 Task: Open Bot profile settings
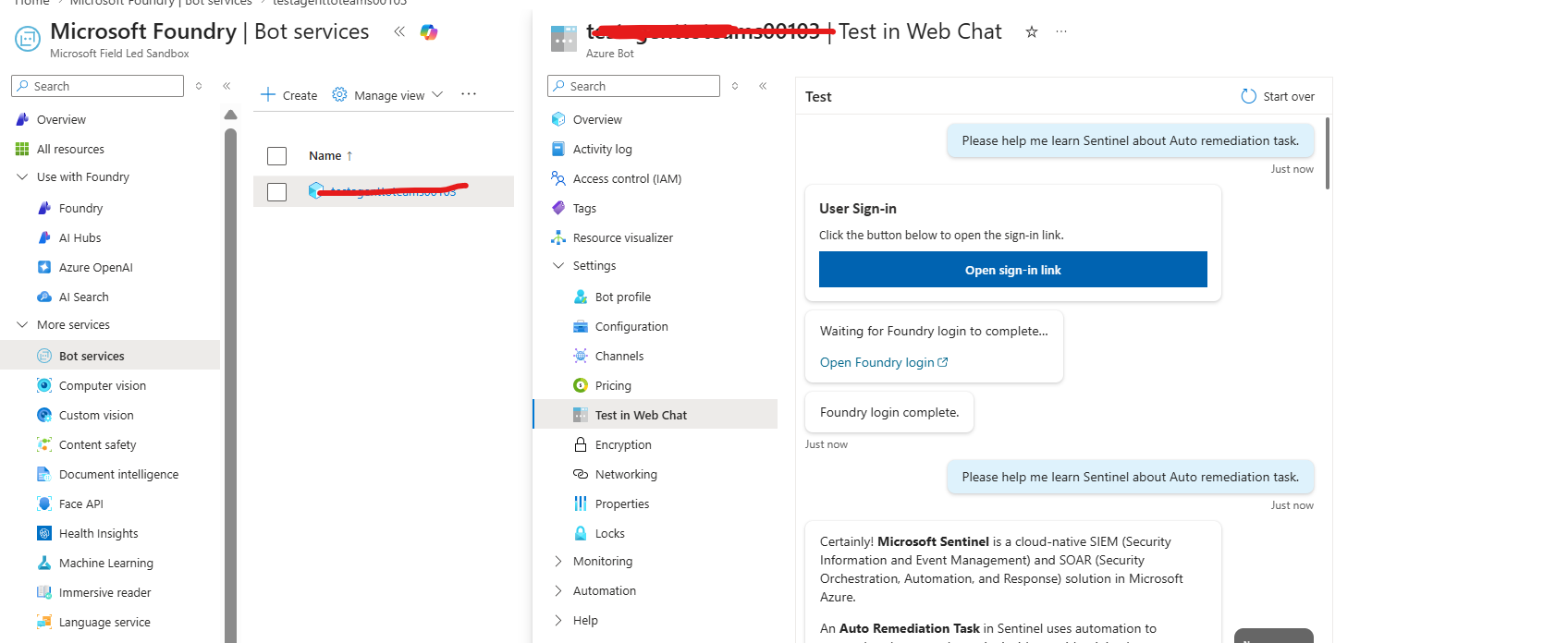click(622, 297)
